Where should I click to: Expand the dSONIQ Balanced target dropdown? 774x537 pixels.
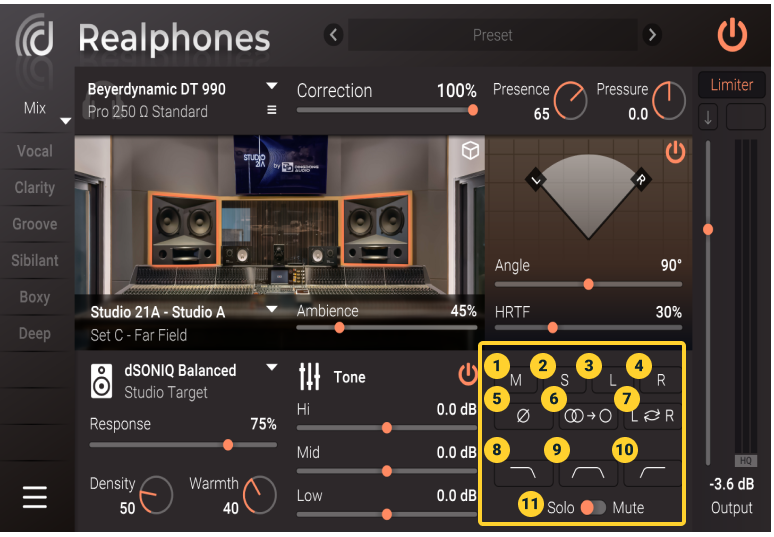(x=271, y=367)
